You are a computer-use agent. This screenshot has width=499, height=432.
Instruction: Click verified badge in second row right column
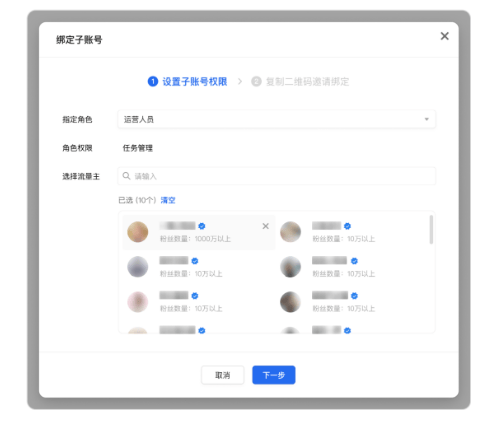[x=354, y=261]
